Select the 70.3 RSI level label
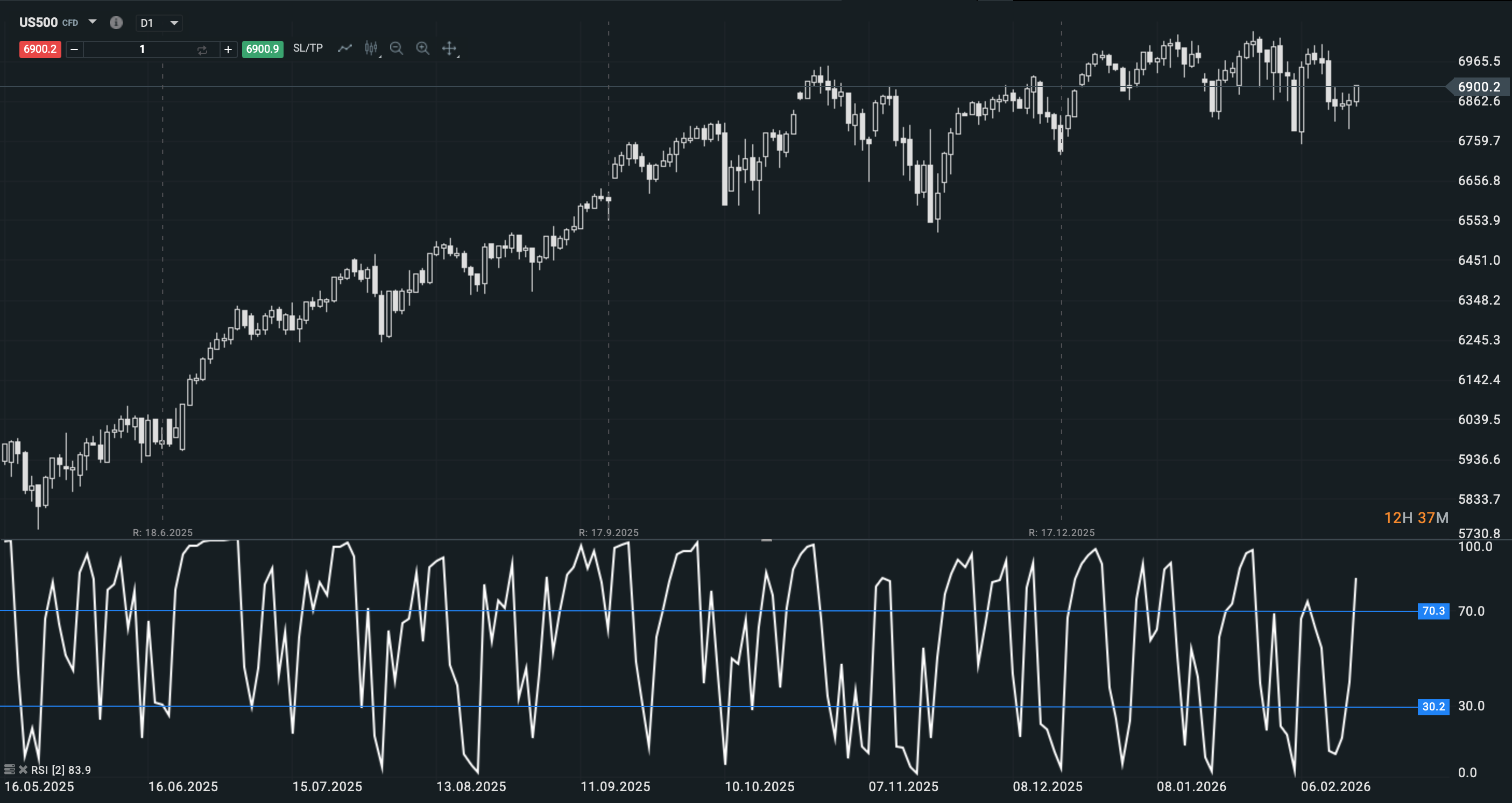 click(x=1435, y=611)
